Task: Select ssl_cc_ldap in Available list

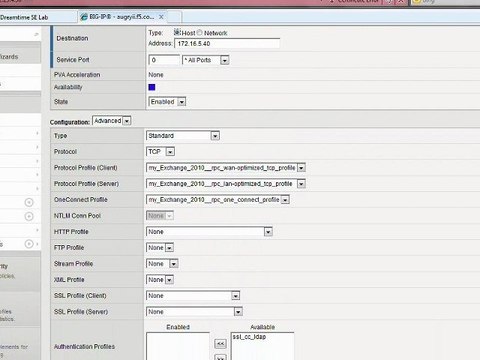Action: point(249,337)
